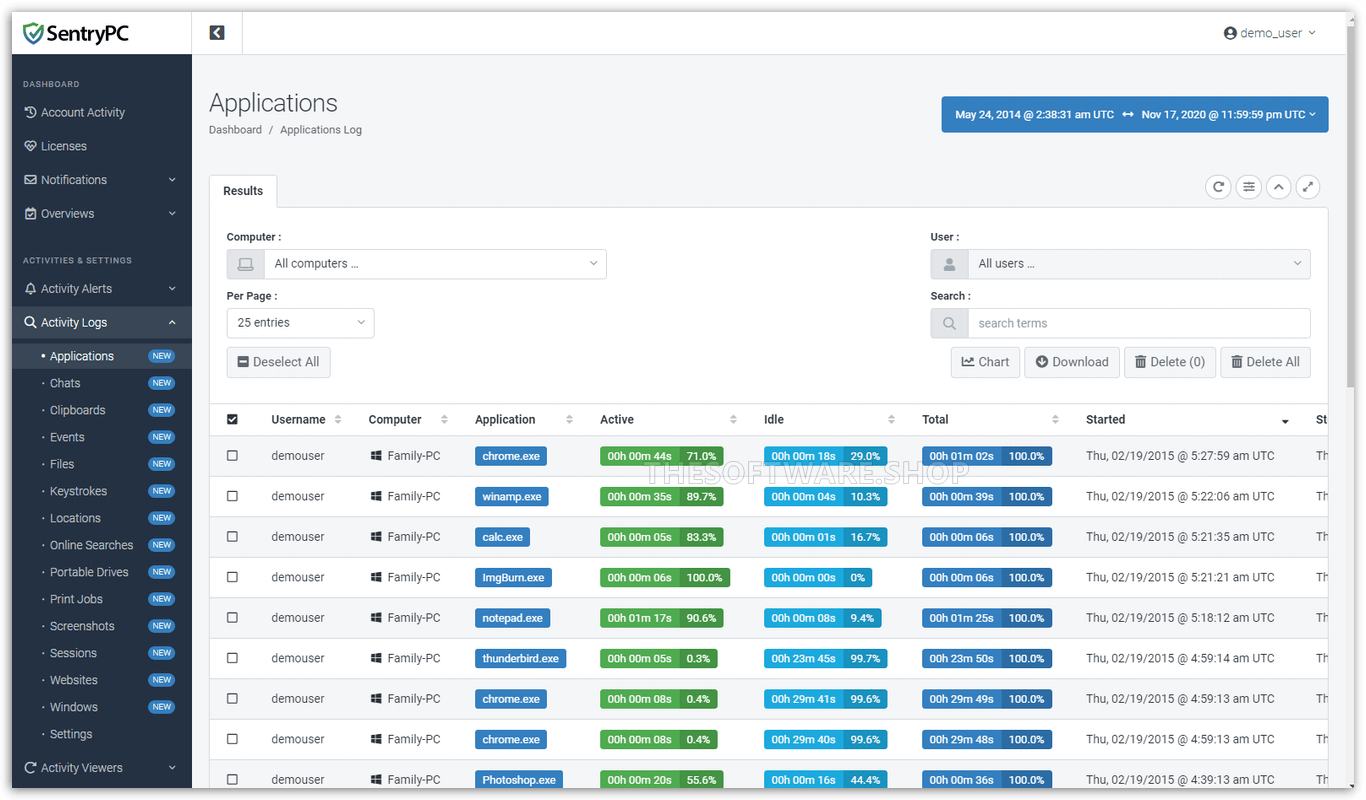Navigate to Dashboard via breadcrumb link
Screen dimensions: 1366x800
click(x=235, y=129)
